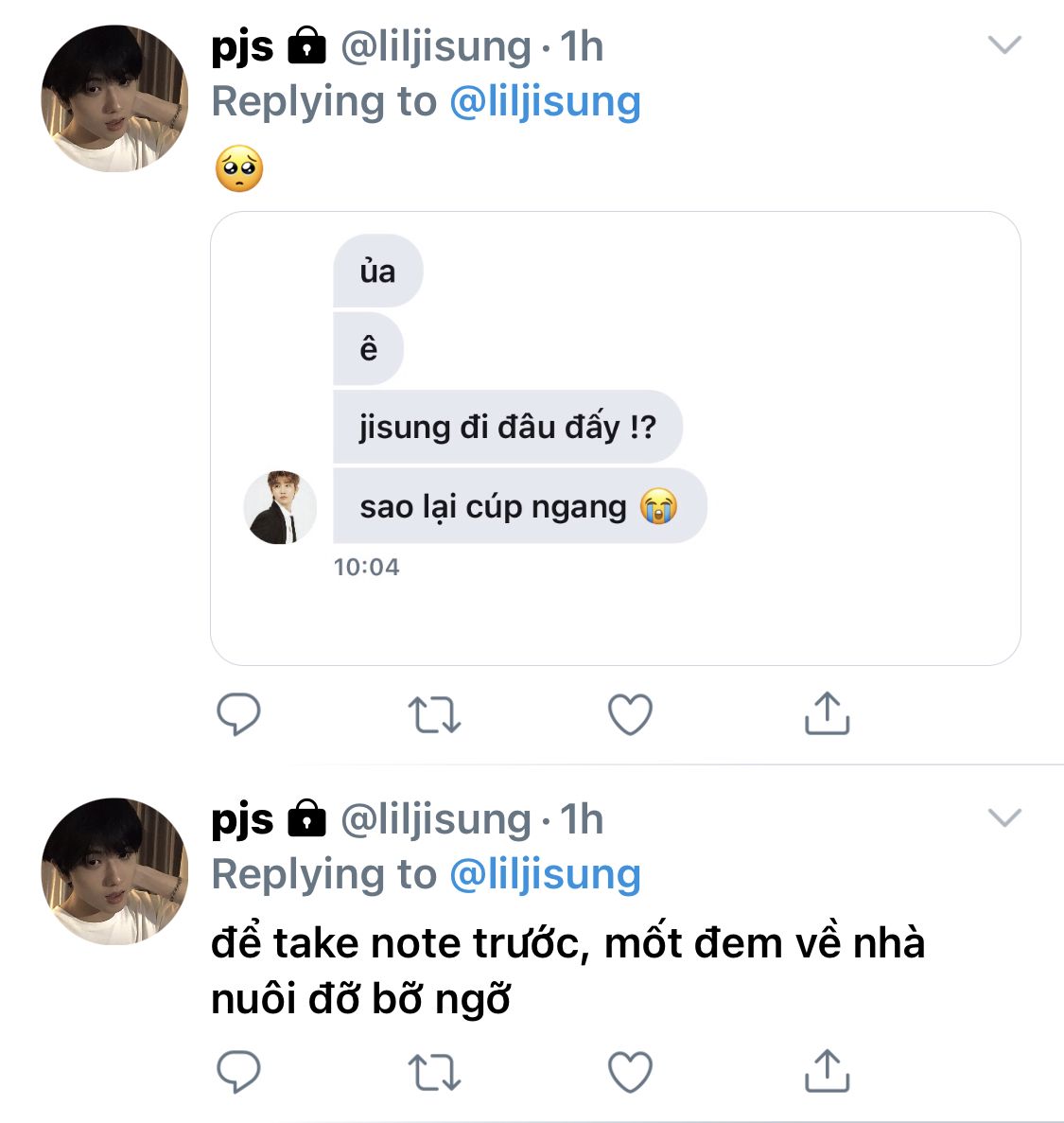
Task: Open pjs profile picture on second tweet
Action: [x=114, y=871]
